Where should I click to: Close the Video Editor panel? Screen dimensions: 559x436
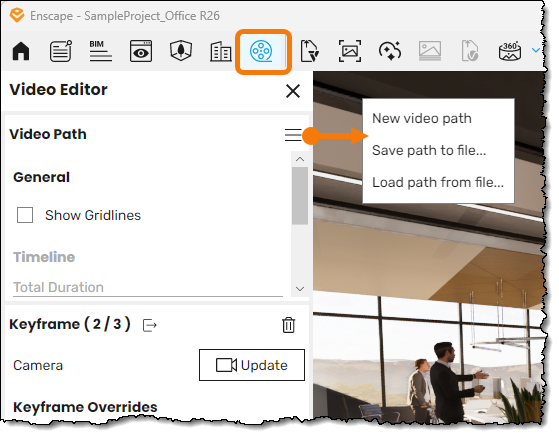point(293,91)
